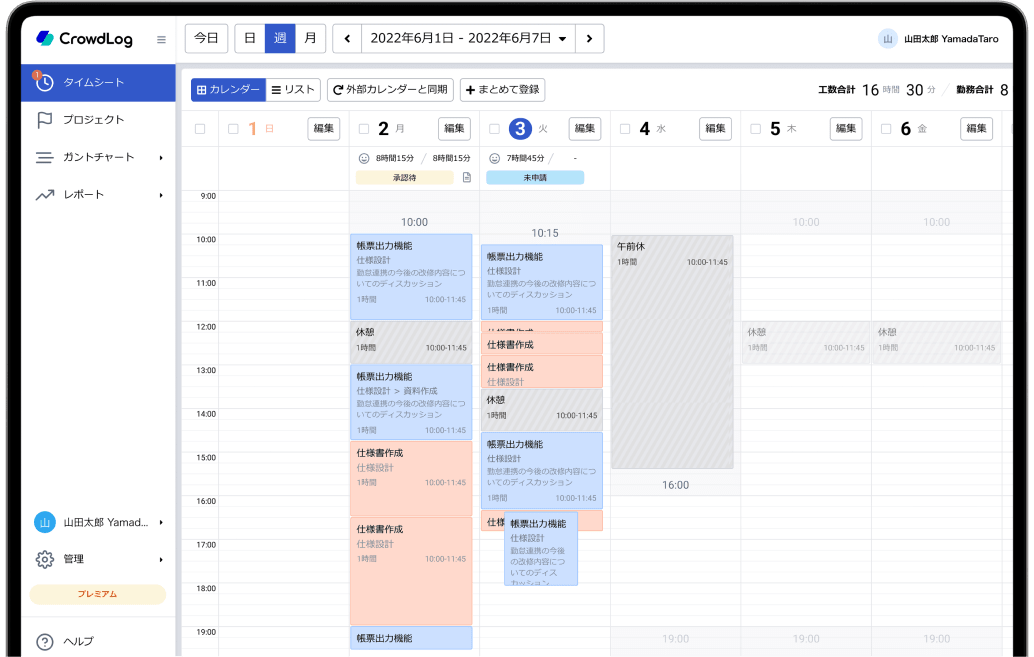Go to next week with right arrow
The height and width of the screenshot is (657, 1034).
coord(590,39)
